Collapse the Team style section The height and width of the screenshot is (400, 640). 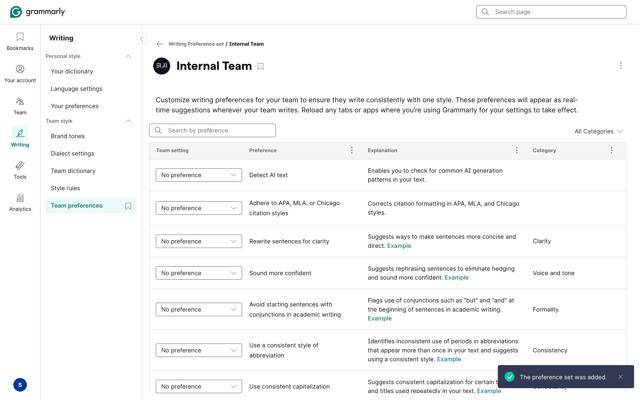[x=128, y=121]
